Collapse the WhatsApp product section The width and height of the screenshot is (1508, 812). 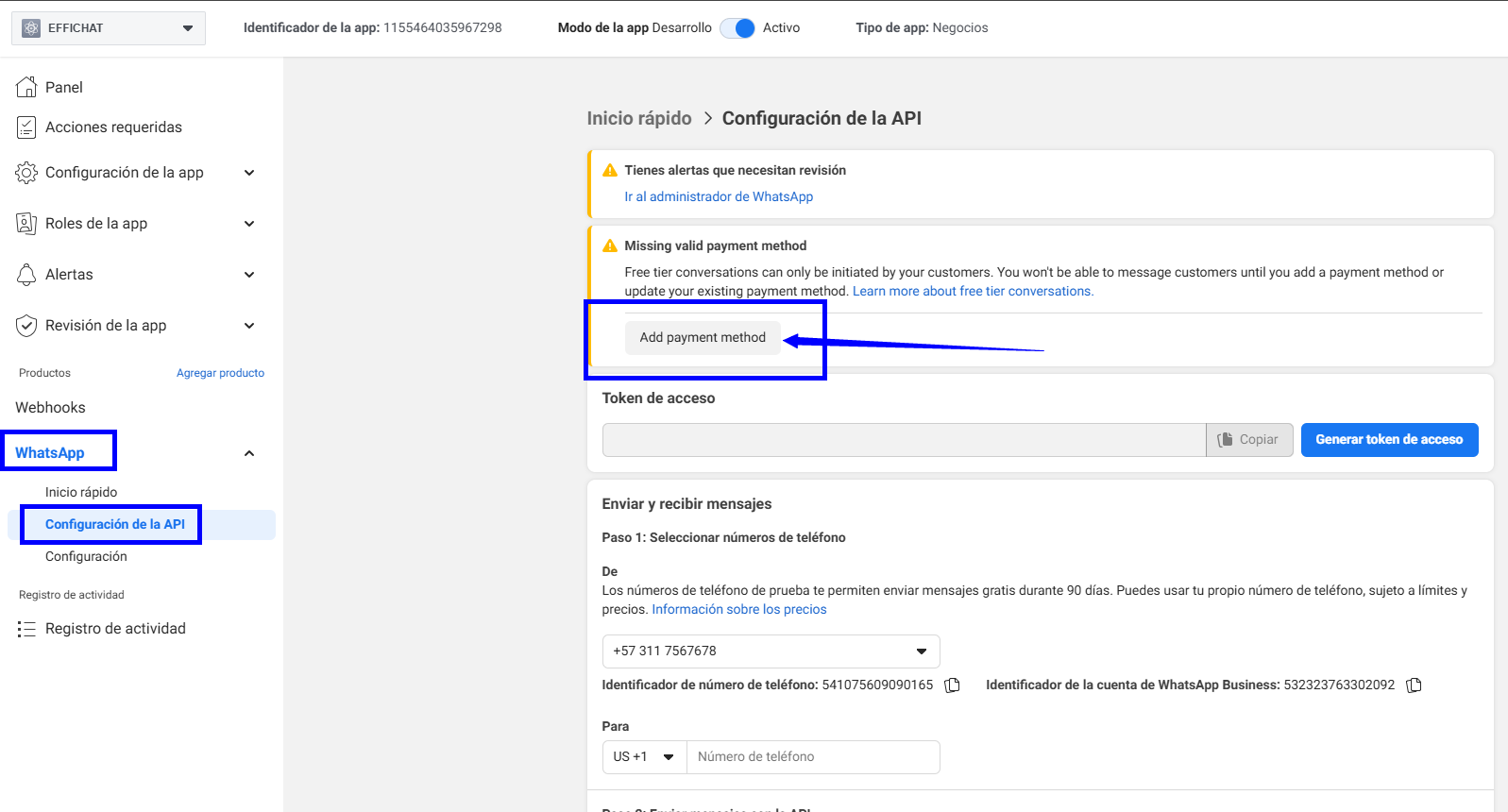point(249,453)
